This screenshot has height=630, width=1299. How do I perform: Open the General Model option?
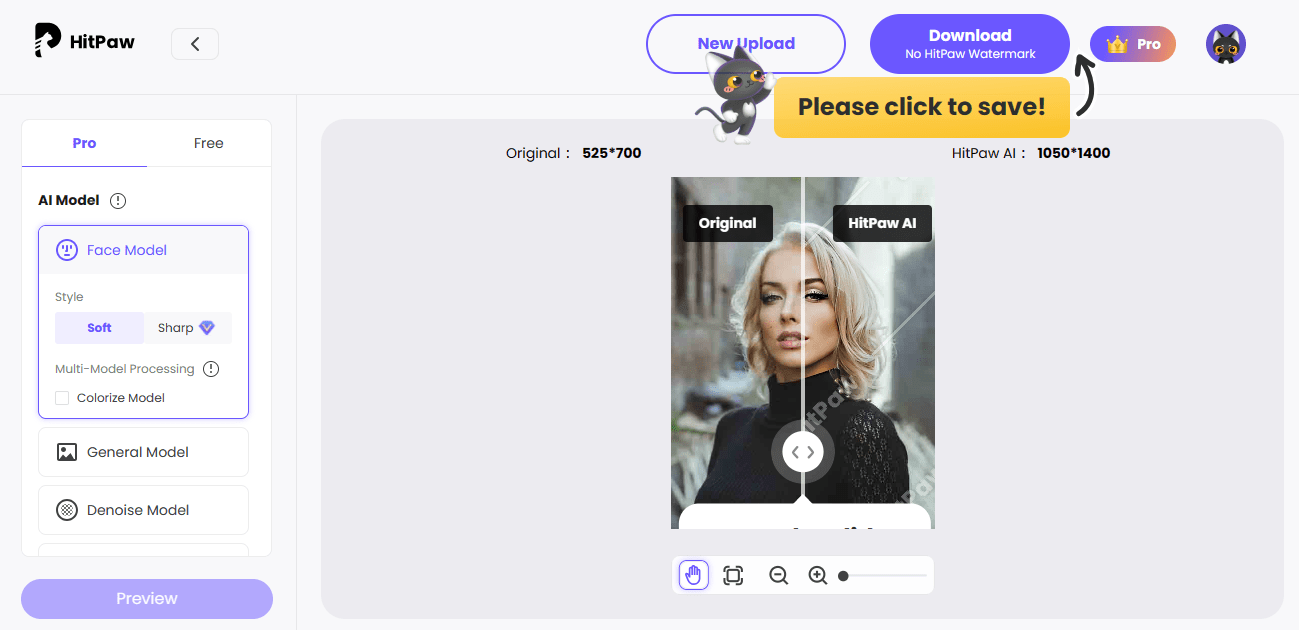[143, 451]
